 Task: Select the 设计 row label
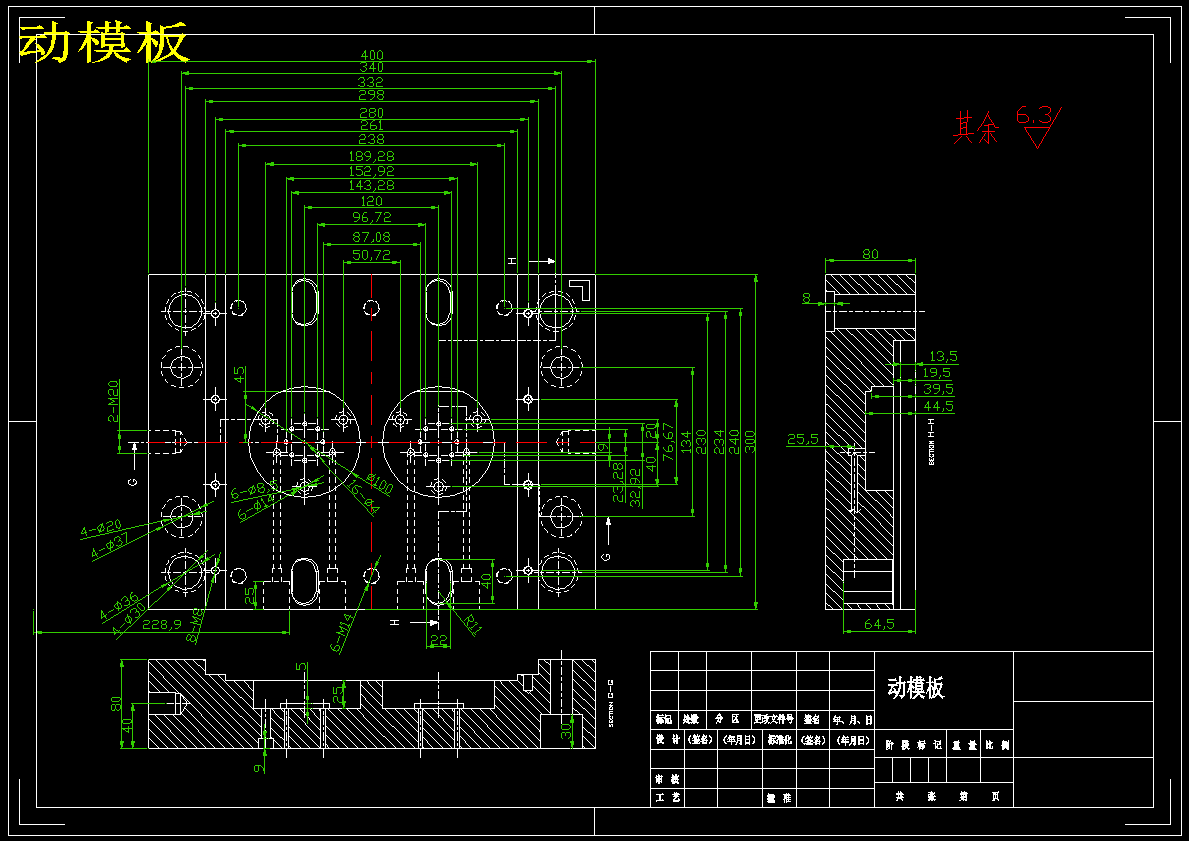[668, 739]
